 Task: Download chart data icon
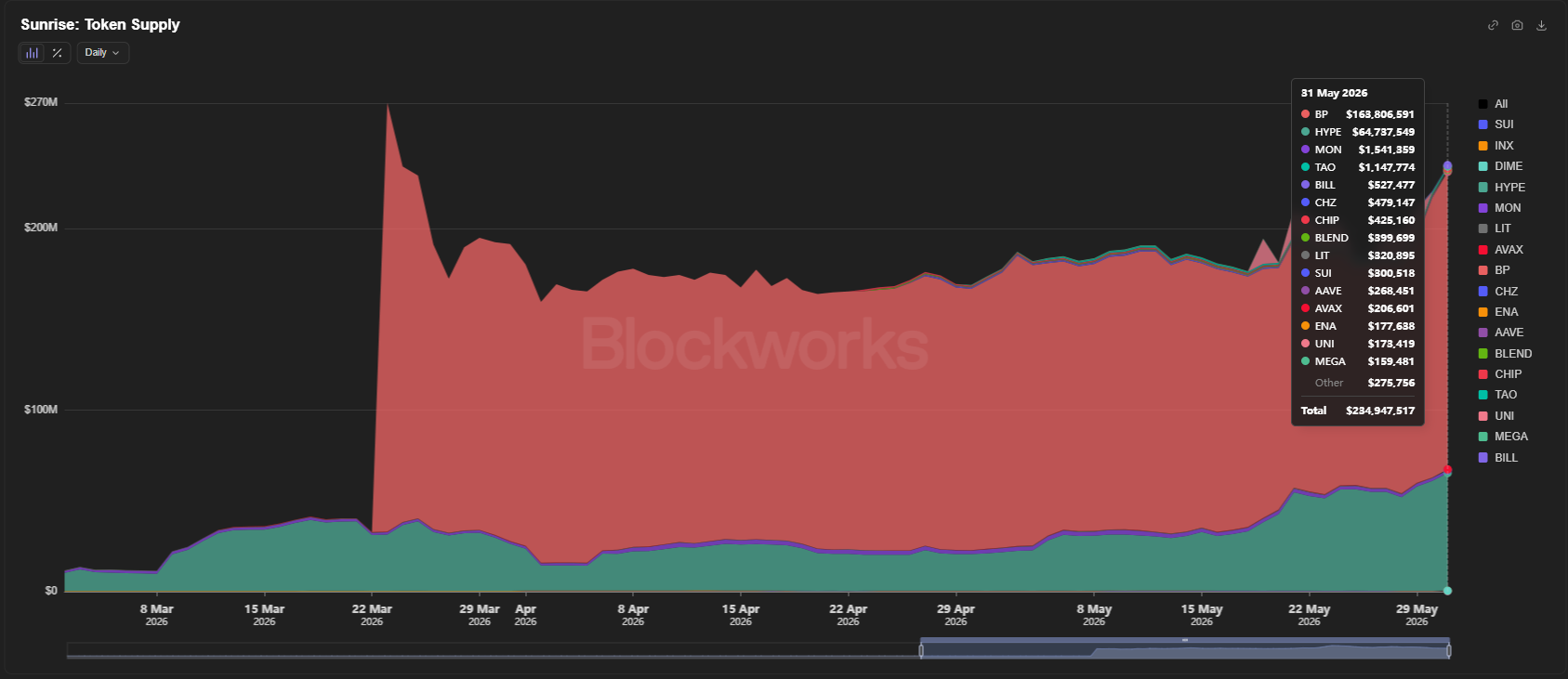(x=1541, y=25)
